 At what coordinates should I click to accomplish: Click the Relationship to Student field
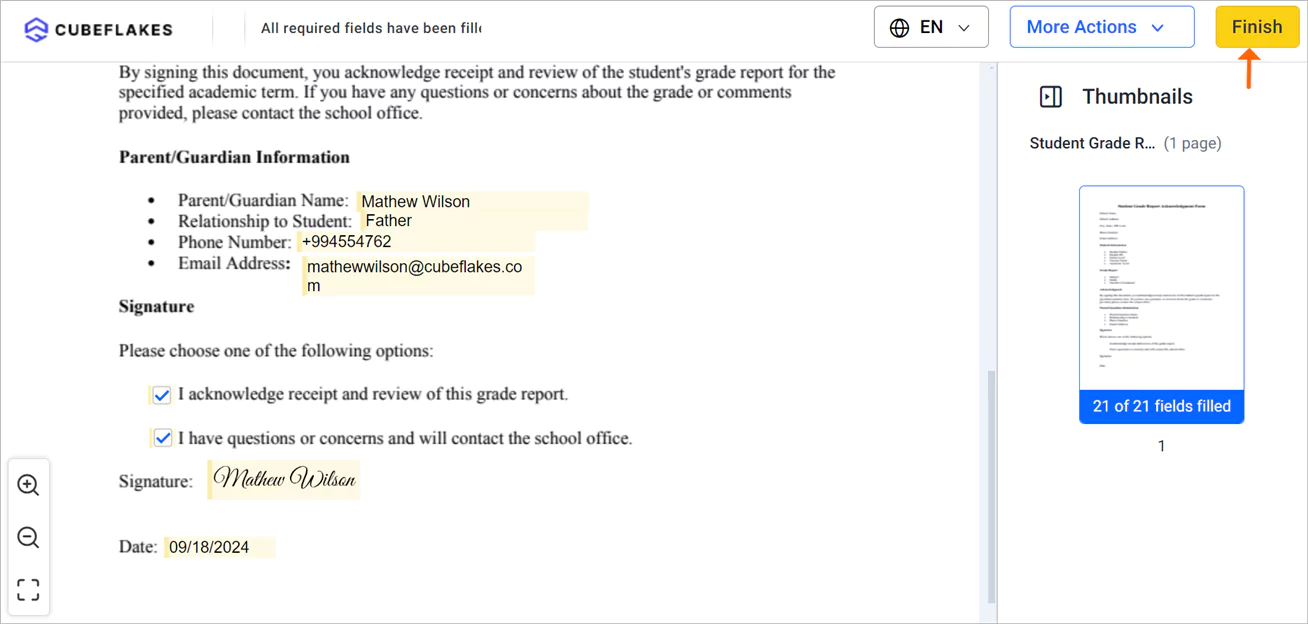point(474,221)
